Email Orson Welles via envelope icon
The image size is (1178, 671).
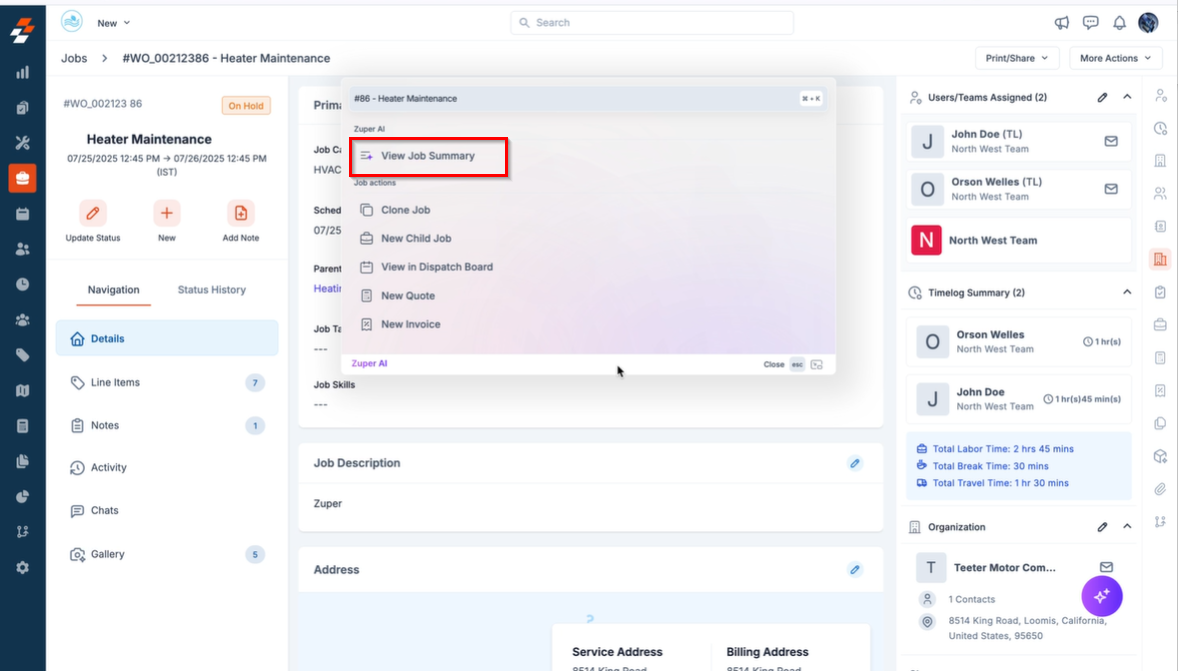click(x=1111, y=189)
